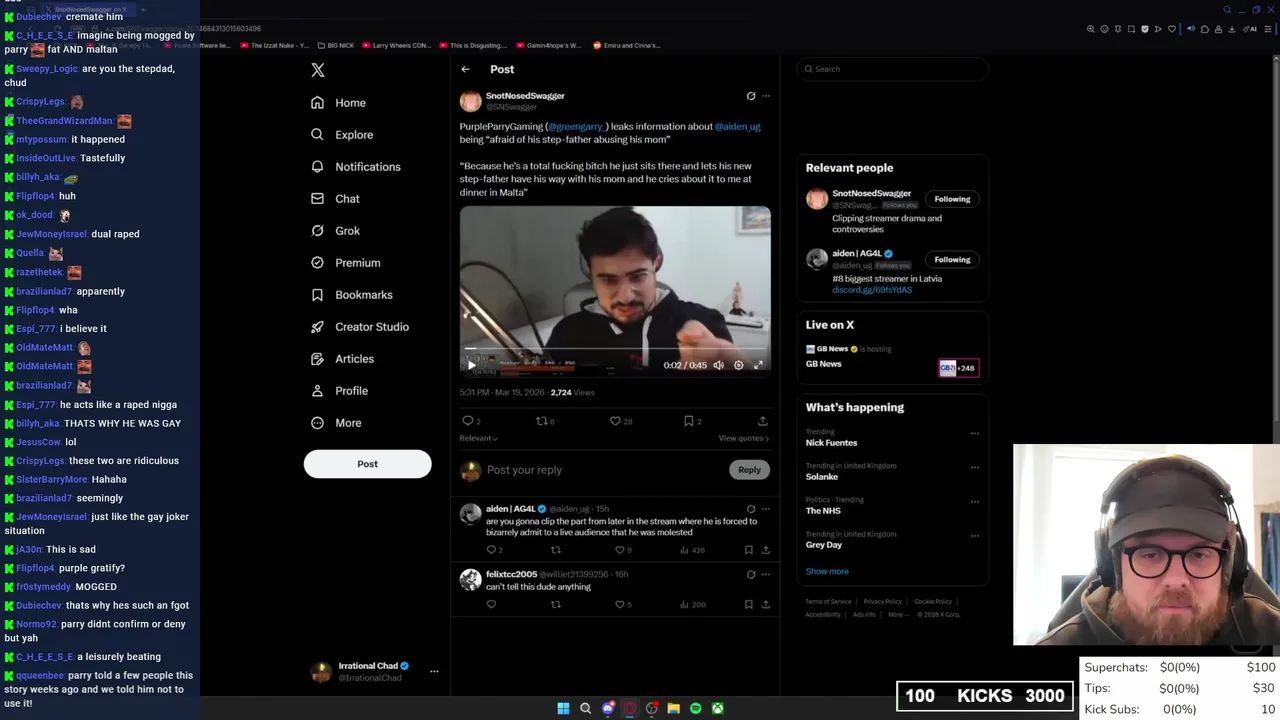This screenshot has height=720, width=1280.
Task: Open taskbar Search
Action: point(585,708)
